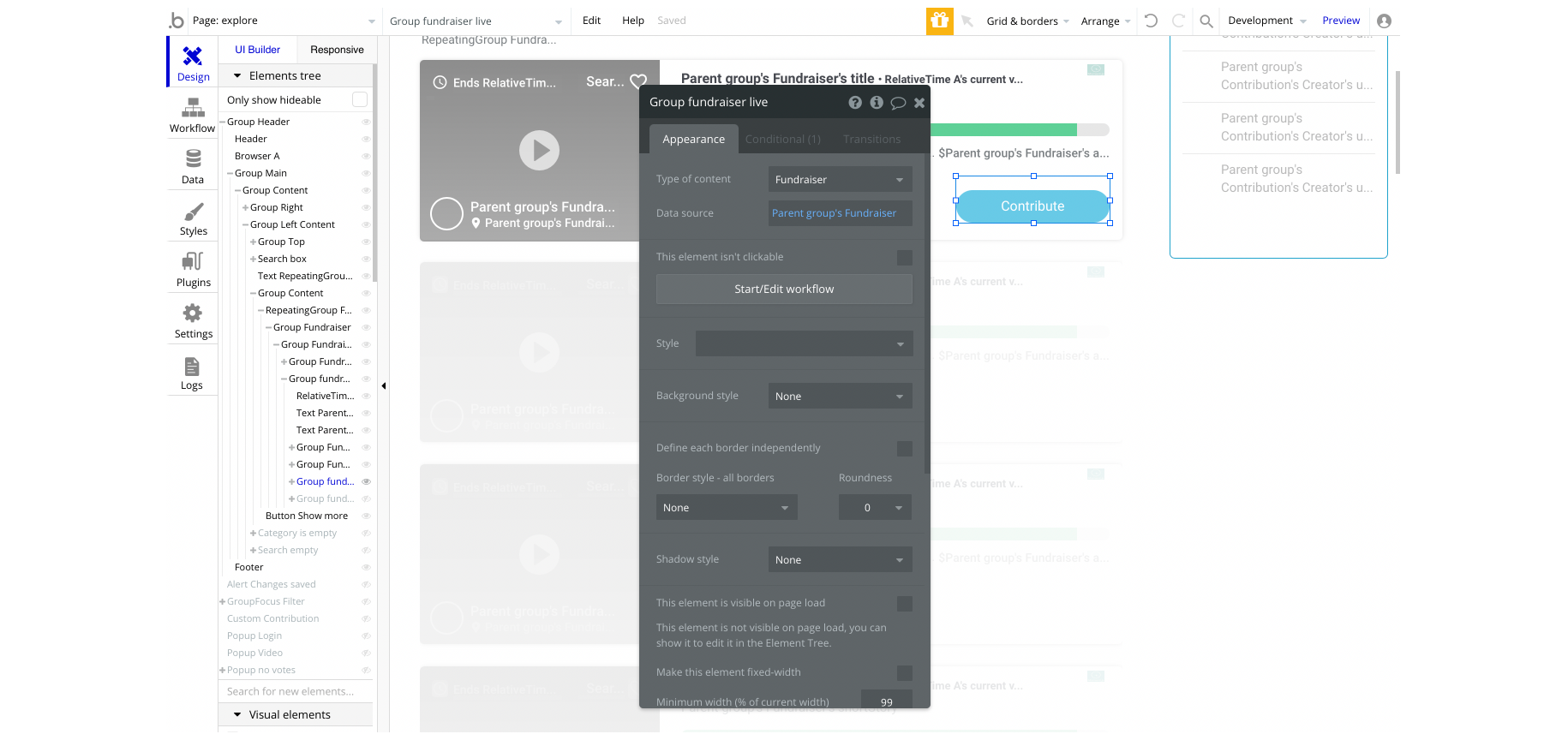Open the user account avatar menu

coord(1384,21)
